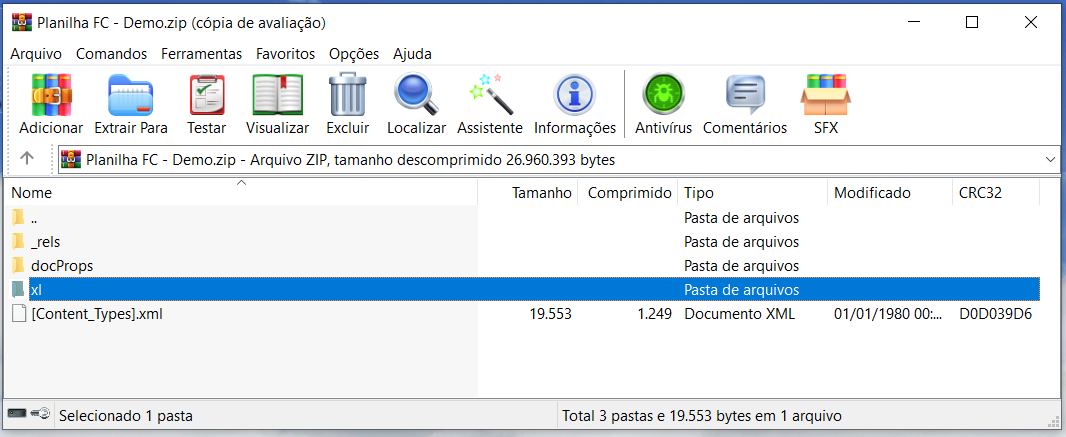Viewport: 1066px width, 437px height.
Task: Click the docProps 'Pasta de arquivos' type cell
Action: click(x=741, y=266)
